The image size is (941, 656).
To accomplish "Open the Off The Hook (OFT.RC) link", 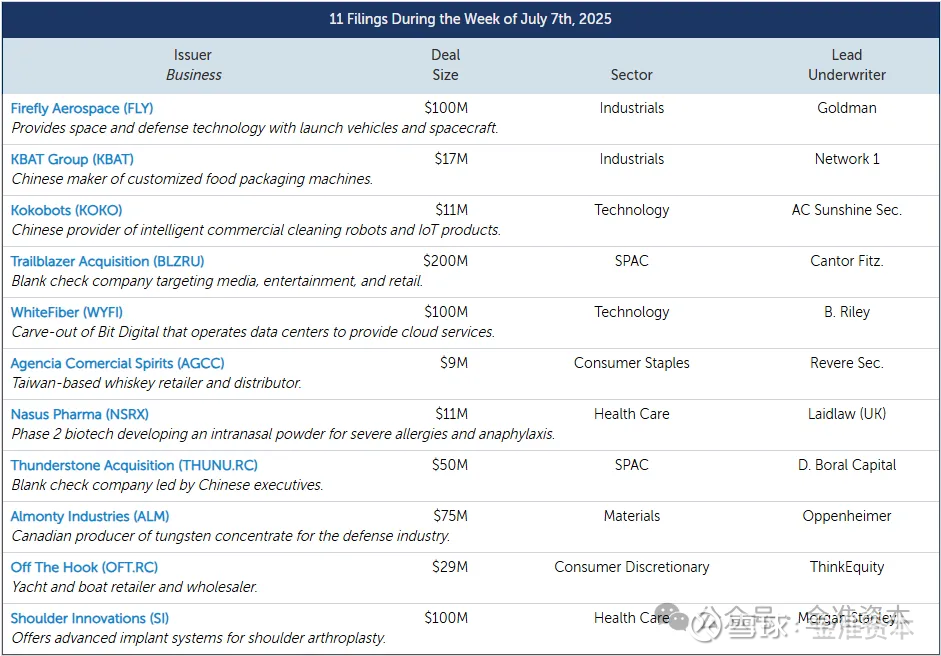I will click(x=85, y=567).
